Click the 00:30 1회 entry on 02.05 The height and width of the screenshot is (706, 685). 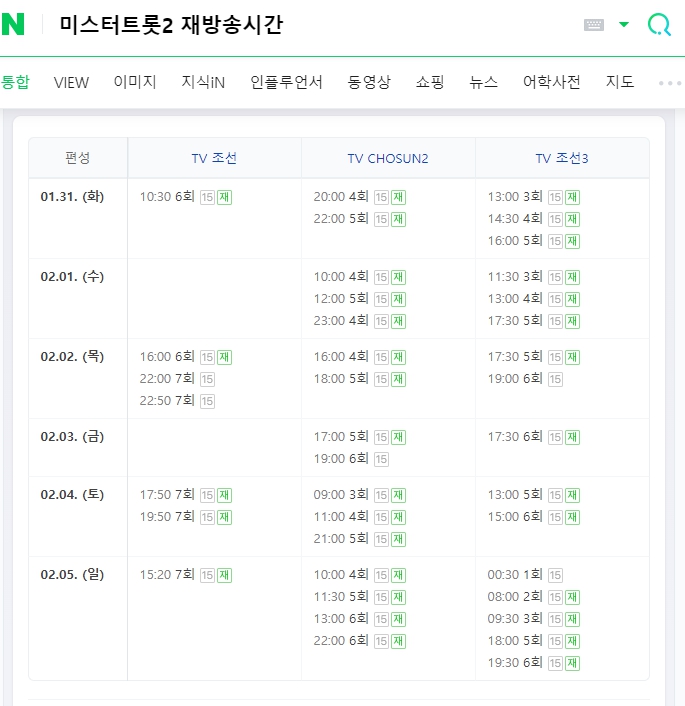pyautogui.click(x=515, y=575)
